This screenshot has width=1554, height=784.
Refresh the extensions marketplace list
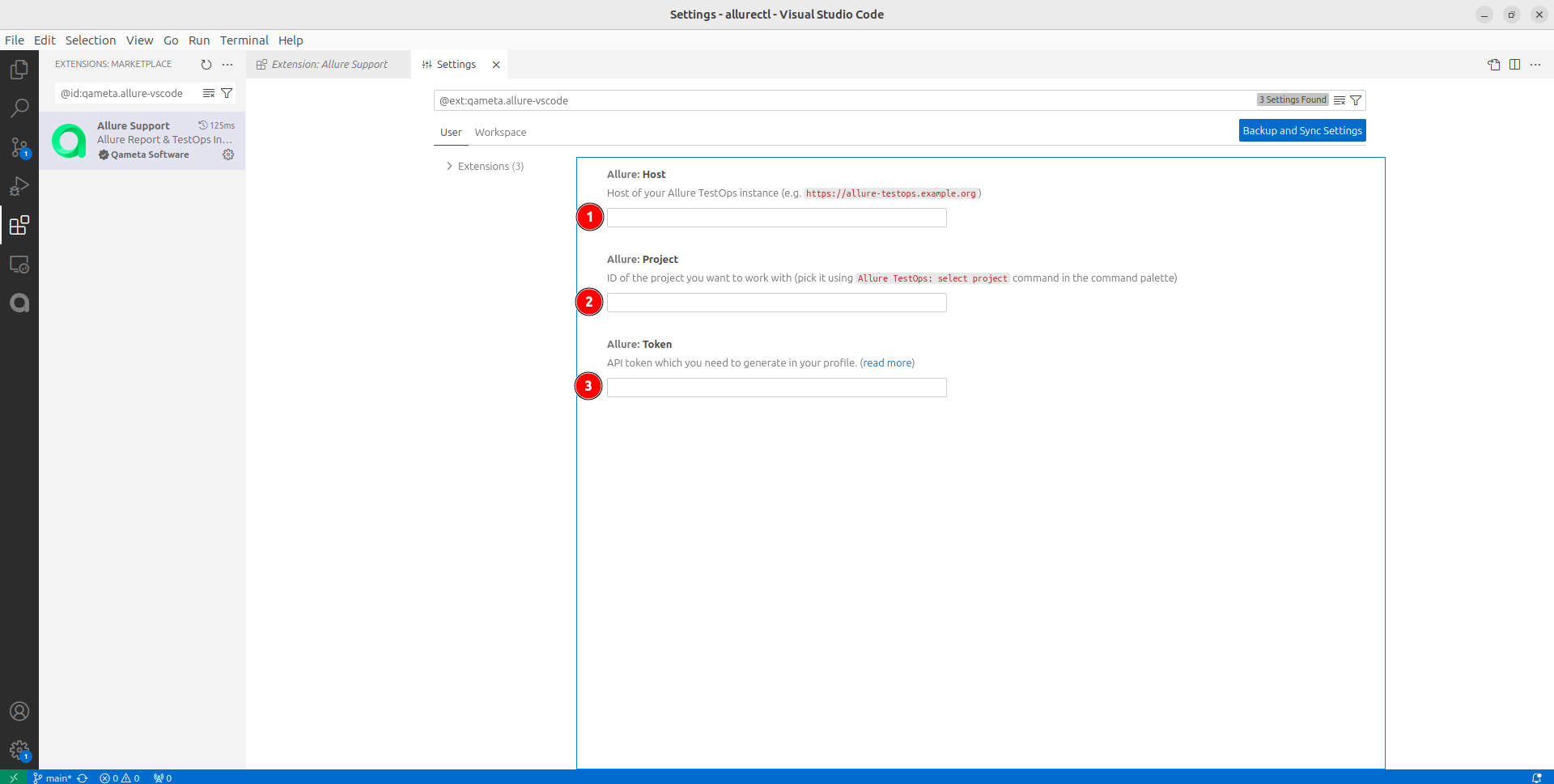[206, 65]
